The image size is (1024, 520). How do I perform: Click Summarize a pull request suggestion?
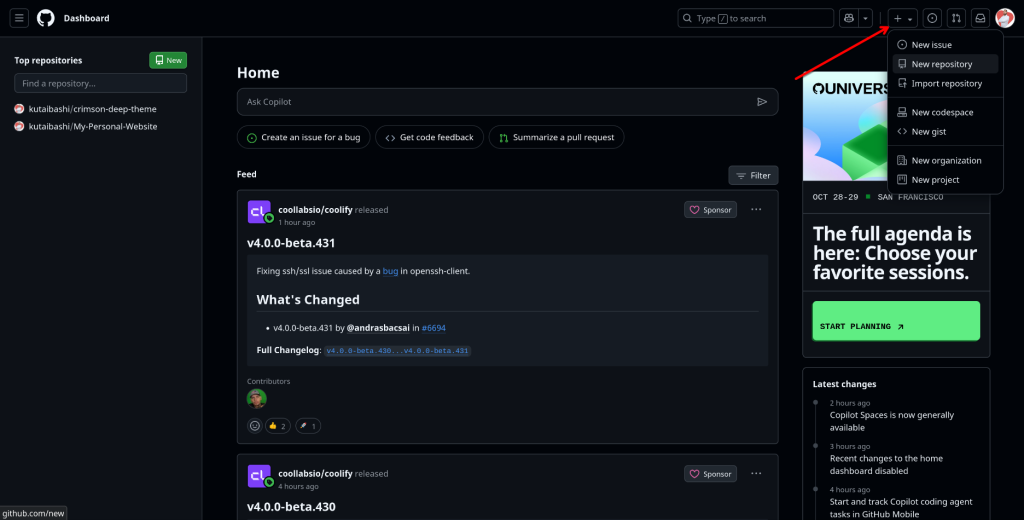click(556, 137)
